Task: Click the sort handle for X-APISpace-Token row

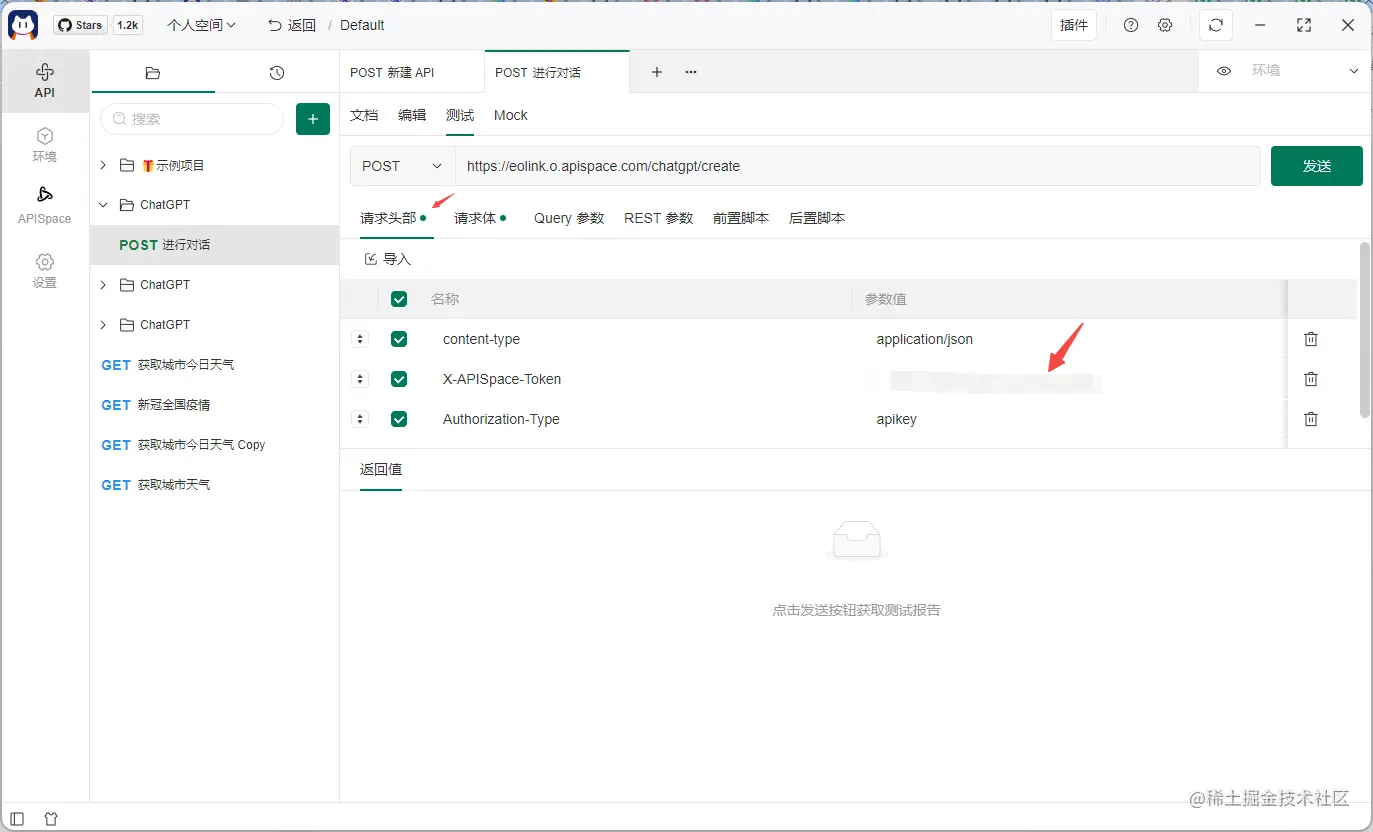Action: tap(361, 379)
